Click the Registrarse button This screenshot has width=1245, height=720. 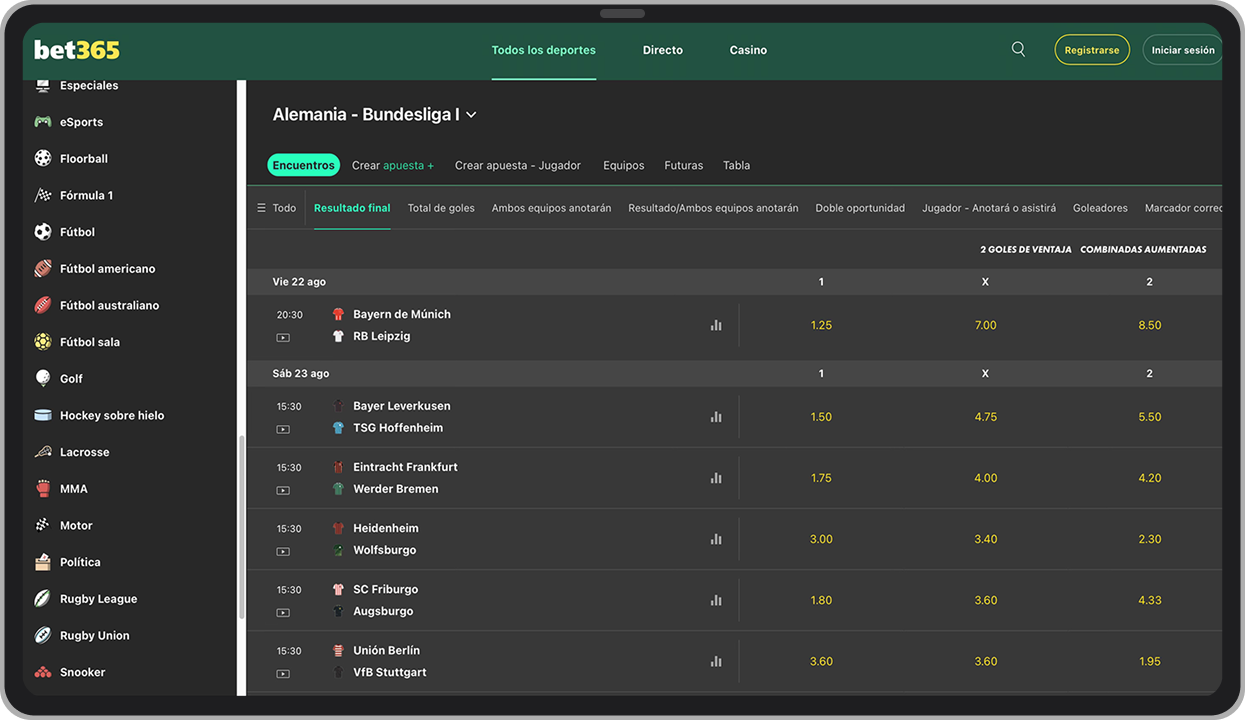click(1092, 50)
